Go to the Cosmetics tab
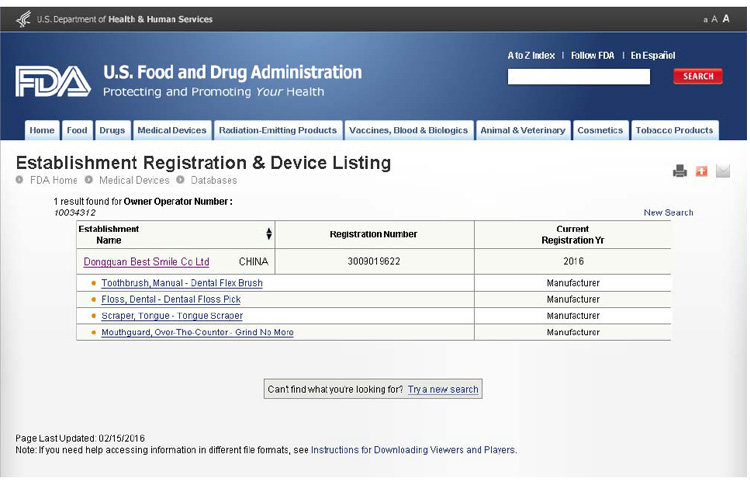 point(600,130)
